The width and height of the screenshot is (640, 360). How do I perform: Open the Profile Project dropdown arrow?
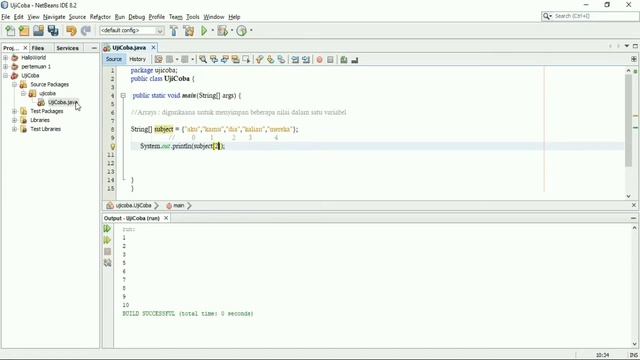click(x=251, y=31)
